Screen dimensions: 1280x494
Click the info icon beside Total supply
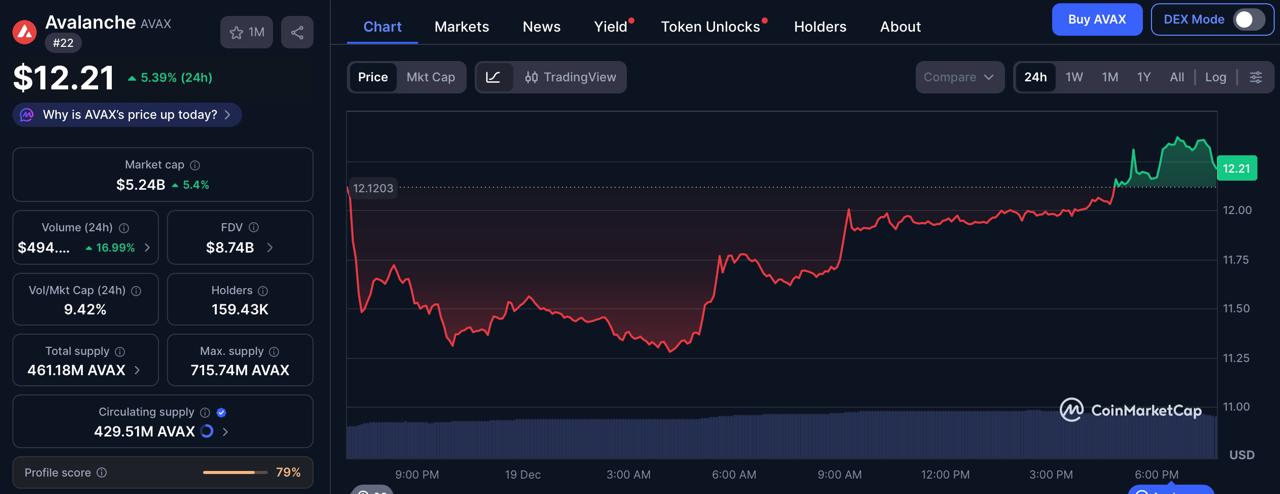120,352
